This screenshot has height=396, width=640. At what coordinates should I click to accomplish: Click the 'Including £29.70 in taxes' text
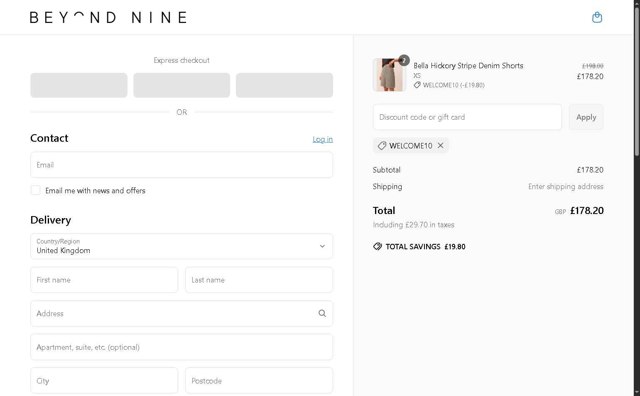pyautogui.click(x=413, y=225)
